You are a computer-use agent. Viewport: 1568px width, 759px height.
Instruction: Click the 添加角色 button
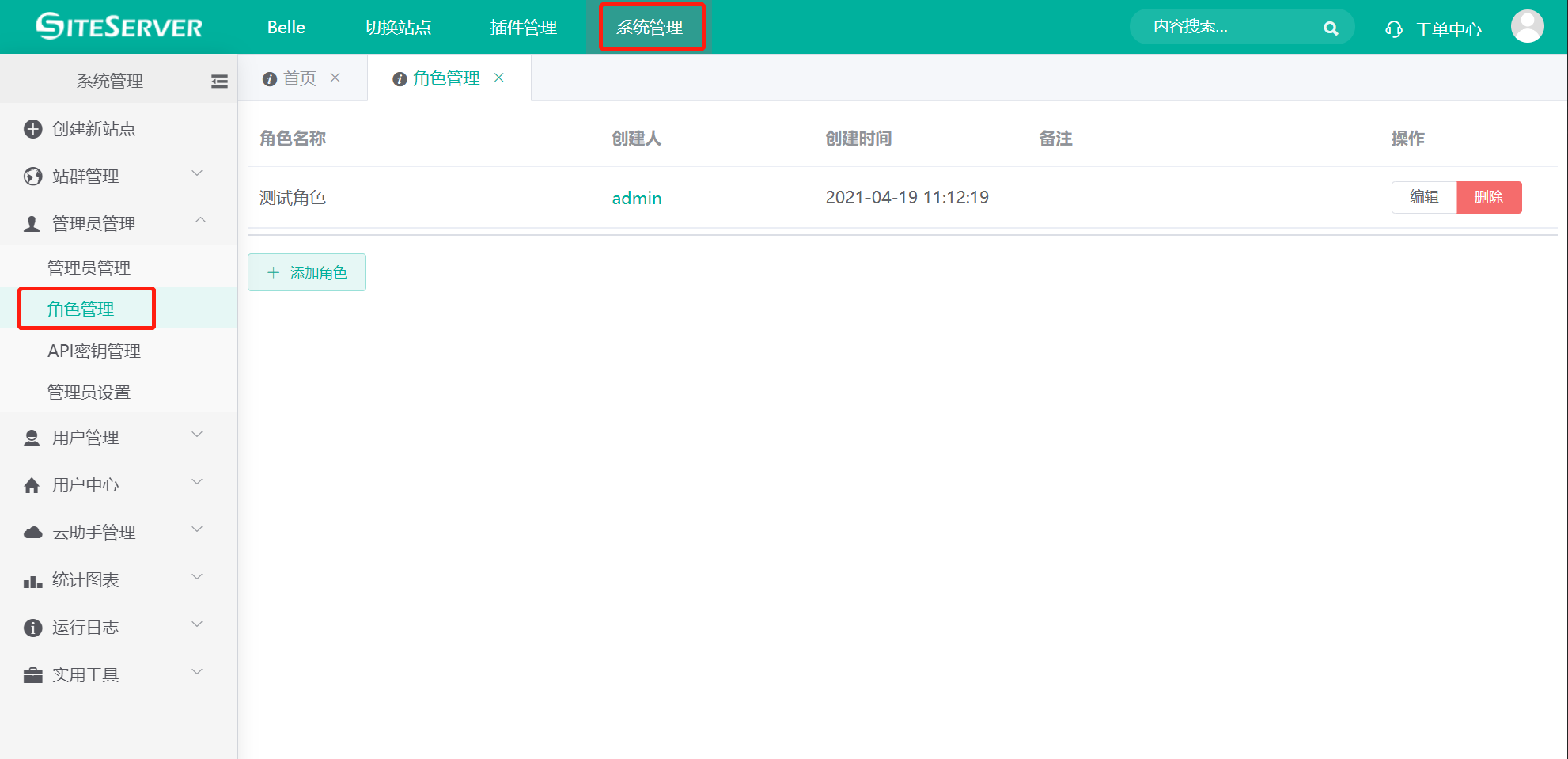307,272
